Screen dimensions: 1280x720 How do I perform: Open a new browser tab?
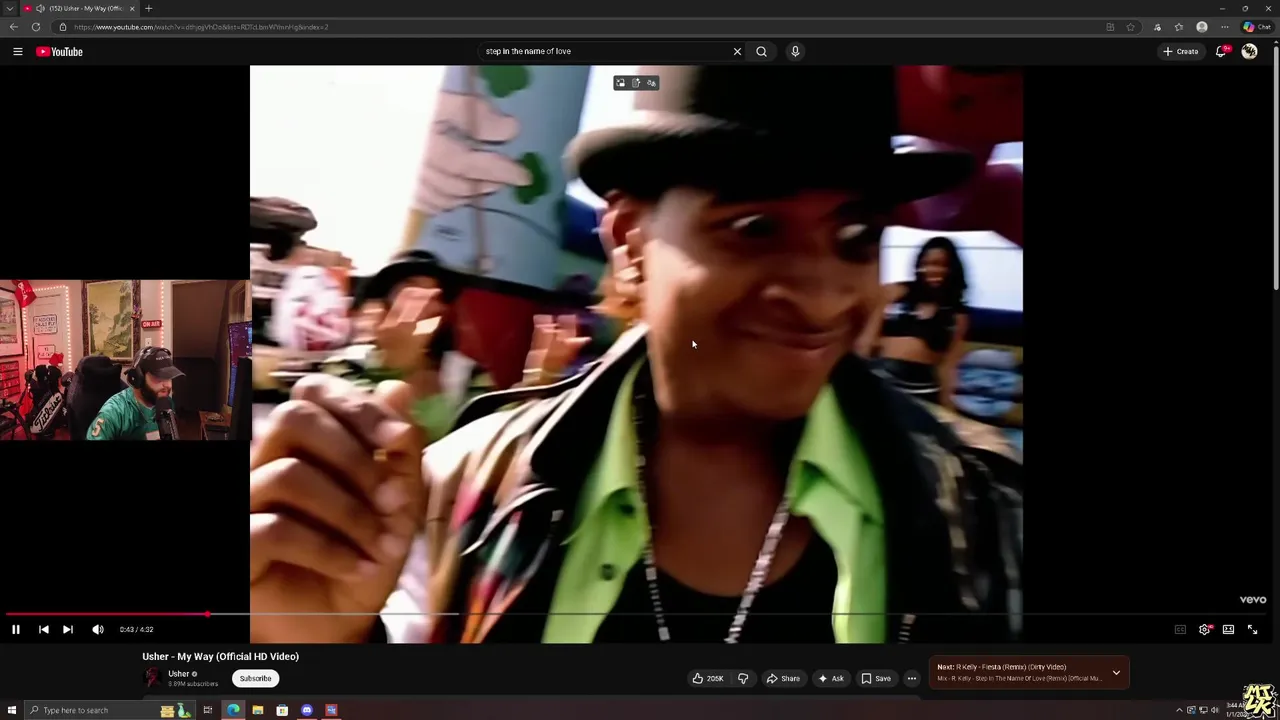pos(148,8)
